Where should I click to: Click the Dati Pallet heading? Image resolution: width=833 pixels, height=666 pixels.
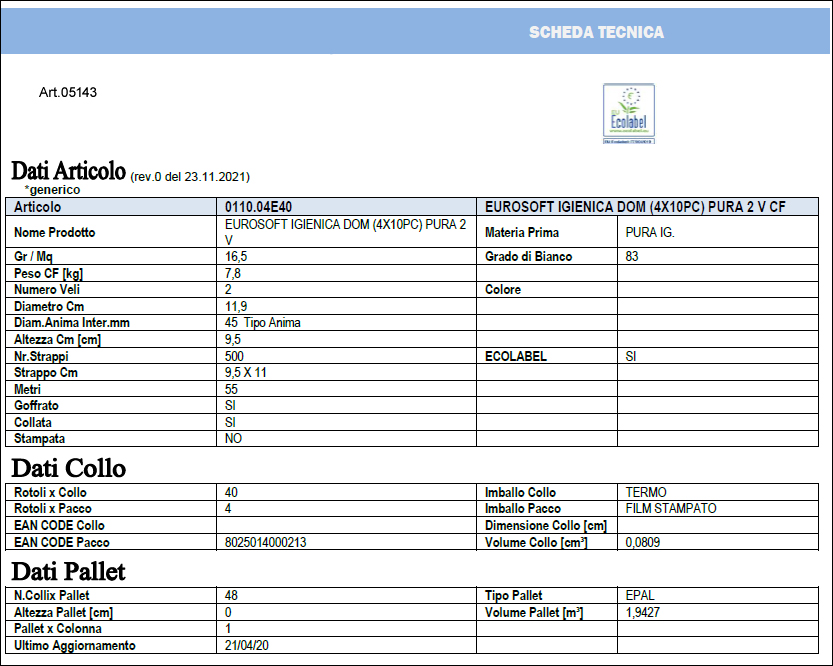69,571
